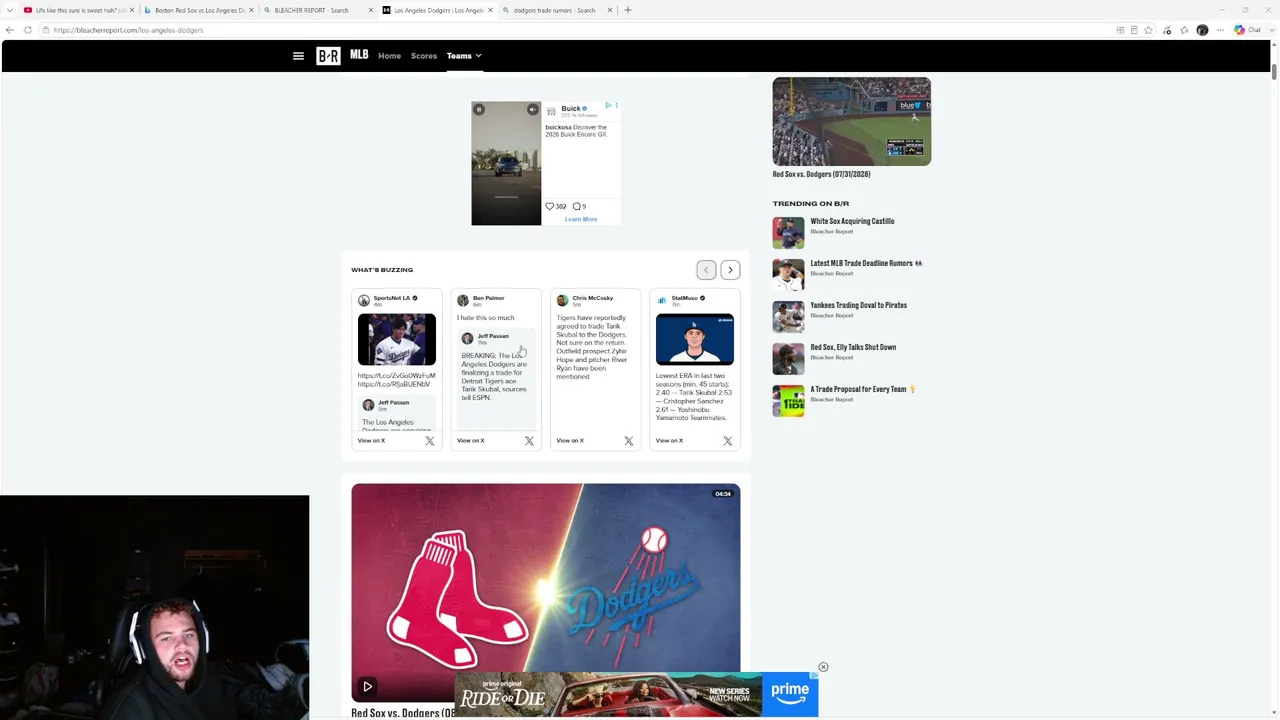Expand the Teams dropdown

pyautogui.click(x=464, y=56)
